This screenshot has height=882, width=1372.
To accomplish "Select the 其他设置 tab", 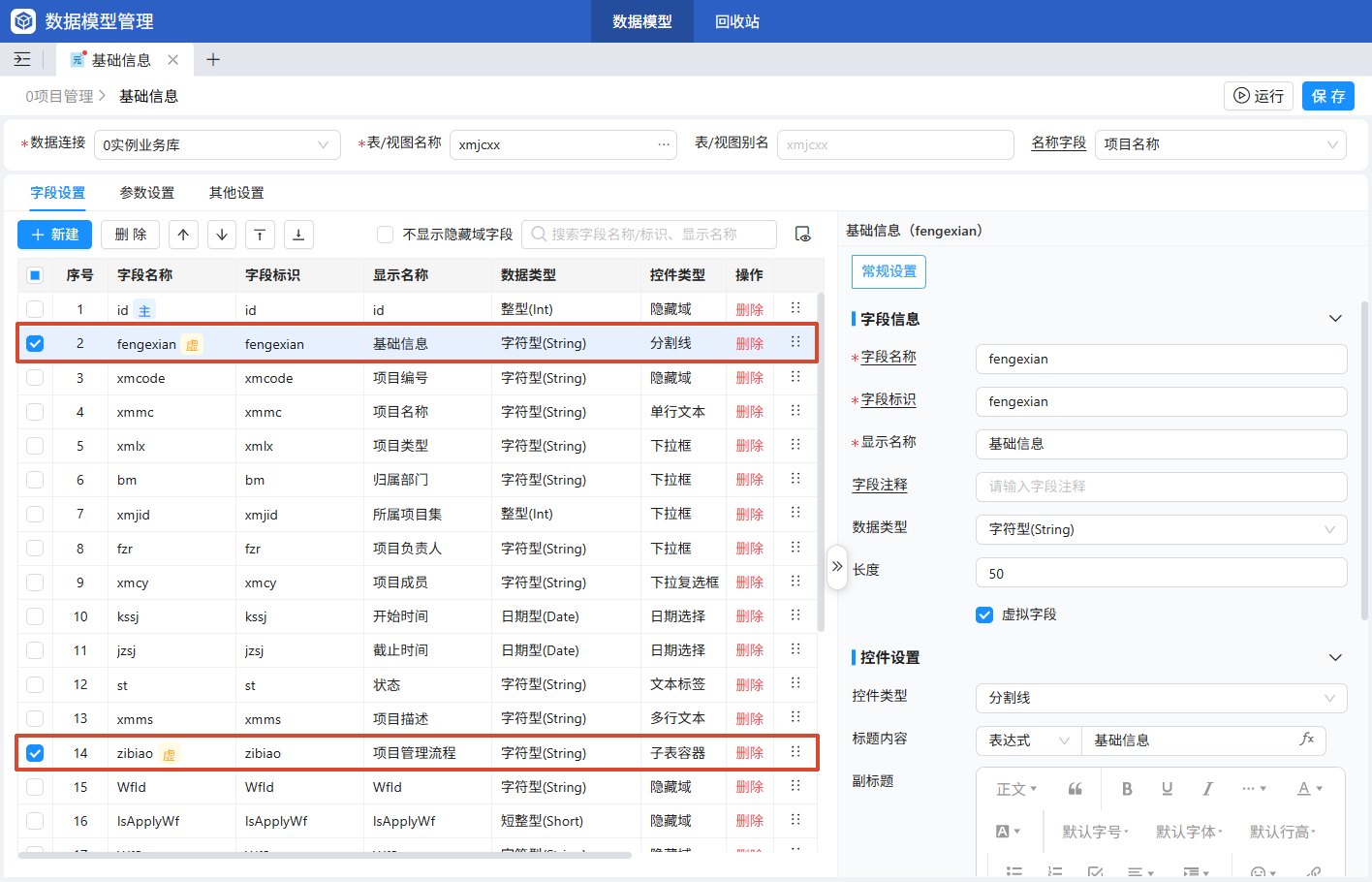I will pyautogui.click(x=236, y=193).
